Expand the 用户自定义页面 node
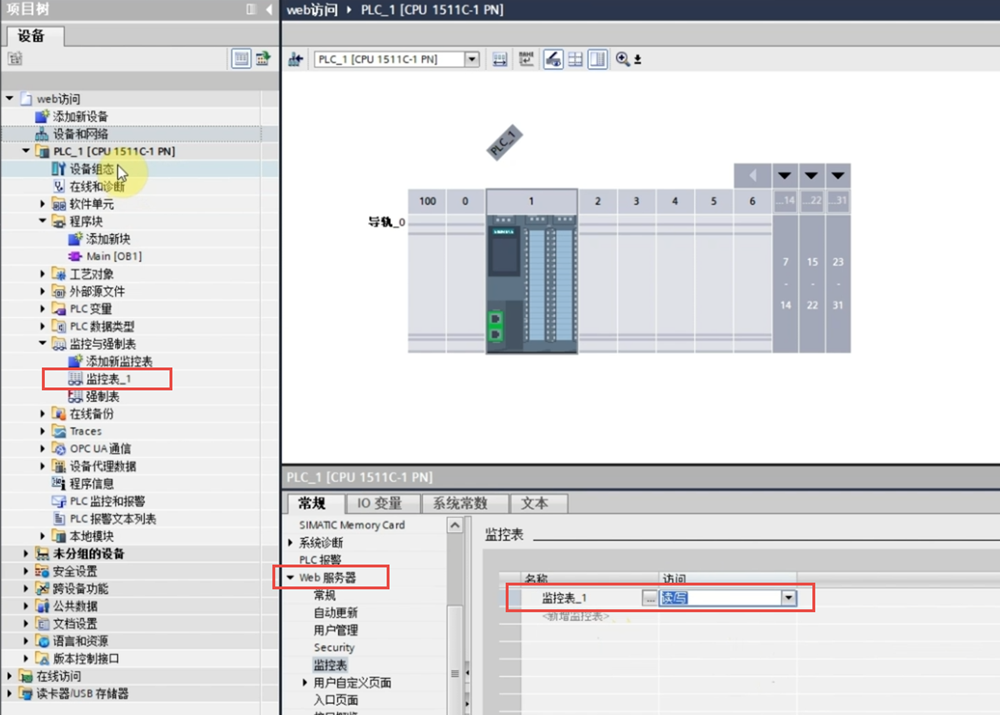The image size is (1000, 715). tap(305, 683)
